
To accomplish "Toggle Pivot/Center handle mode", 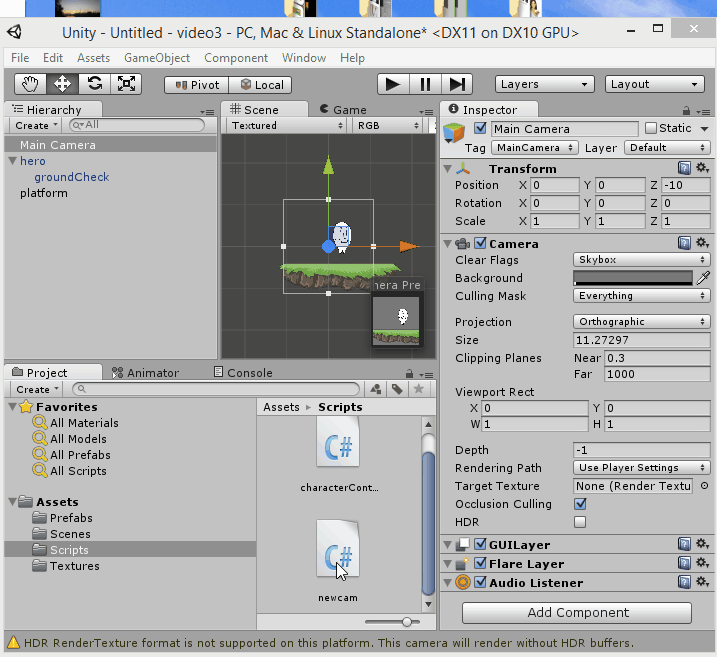I will point(197,85).
